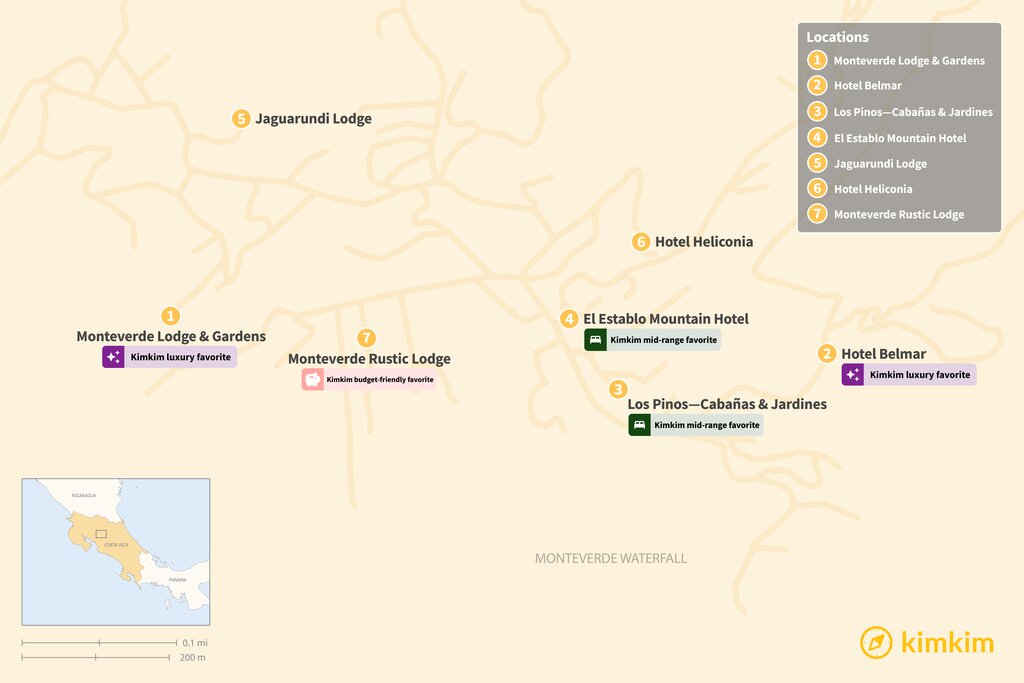The image size is (1024, 683).
Task: Click map marker 5 beside Jaguarundi Lodge
Action: click(x=241, y=119)
